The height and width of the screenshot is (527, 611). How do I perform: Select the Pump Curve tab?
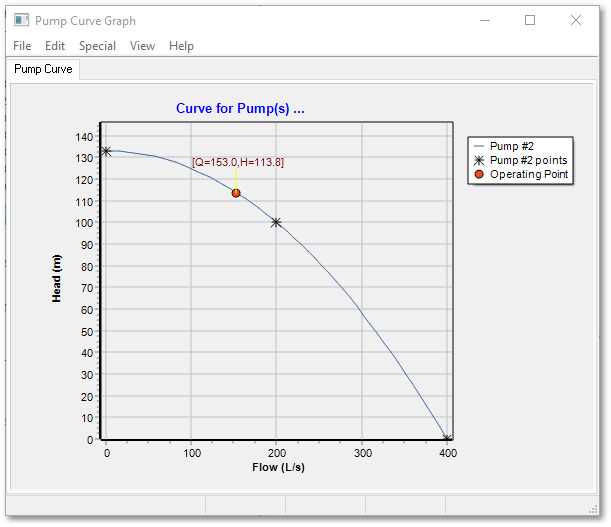point(43,69)
